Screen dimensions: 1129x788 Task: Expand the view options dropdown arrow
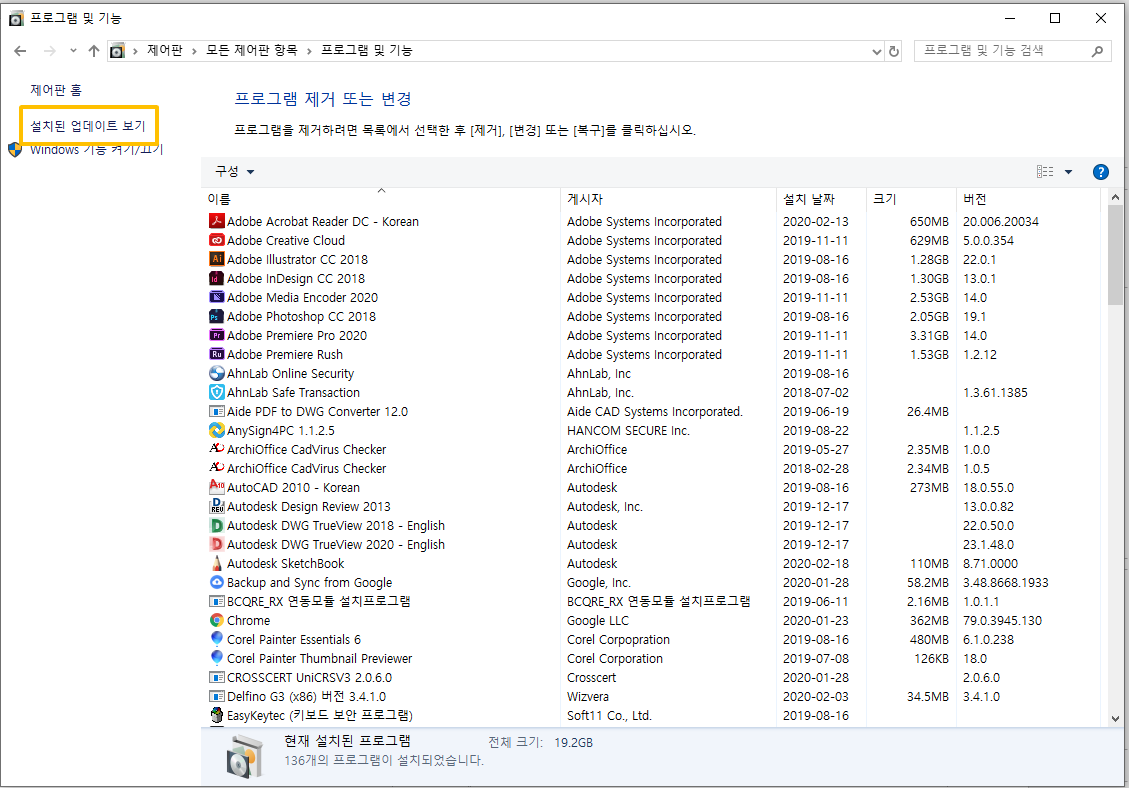[x=1069, y=172]
